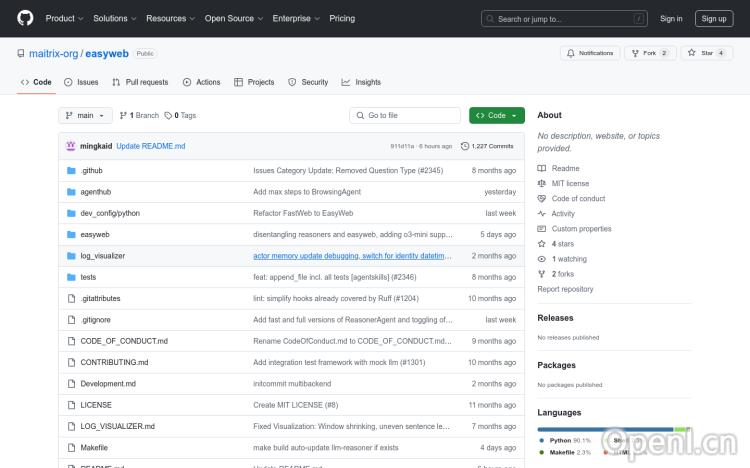Expand the main branch selector dropdown
The image size is (750, 468).
(x=84, y=115)
